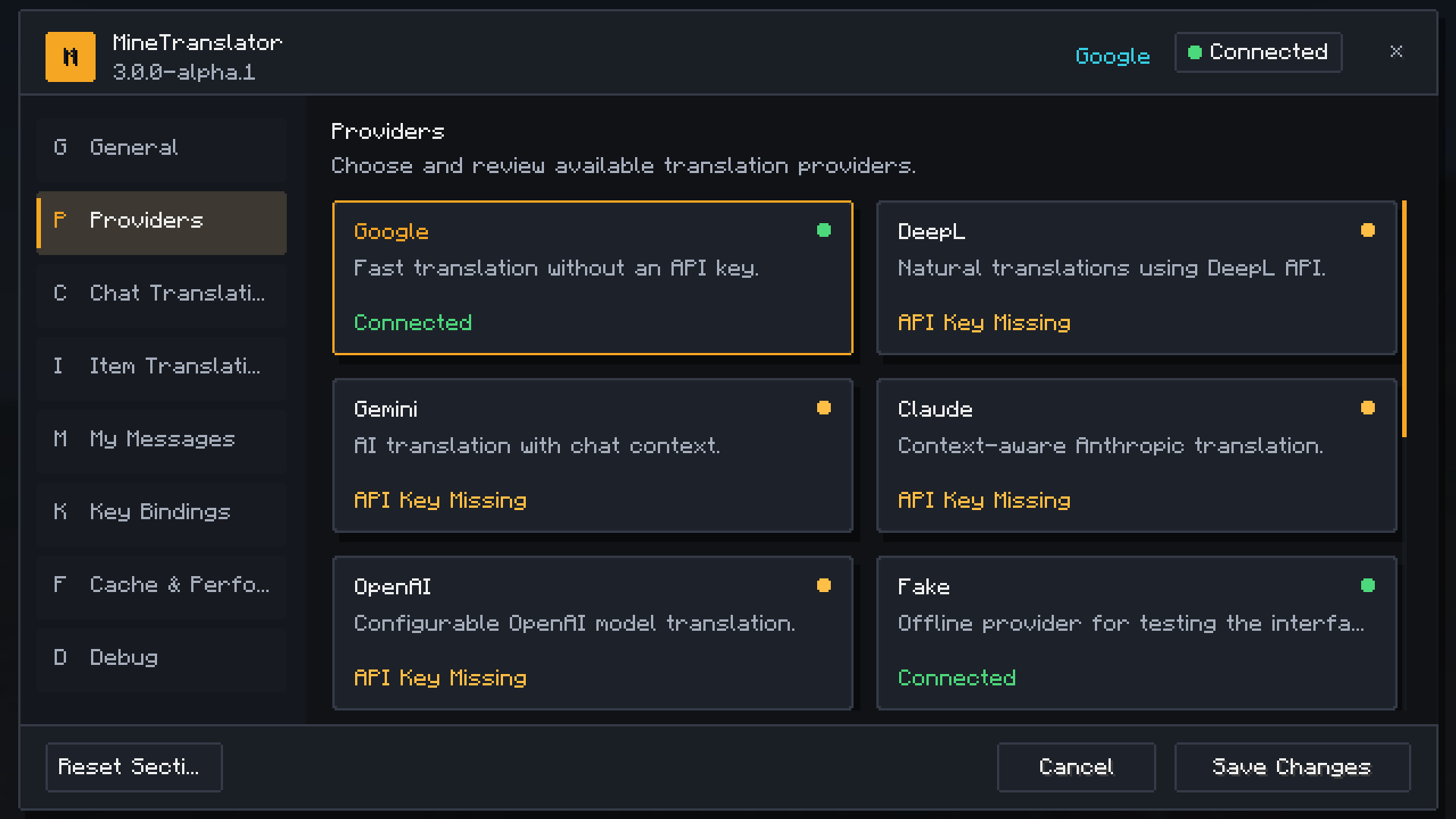Click the providers list scrollbar thumb
Viewport: 1456px width, 819px height.
[1404, 319]
